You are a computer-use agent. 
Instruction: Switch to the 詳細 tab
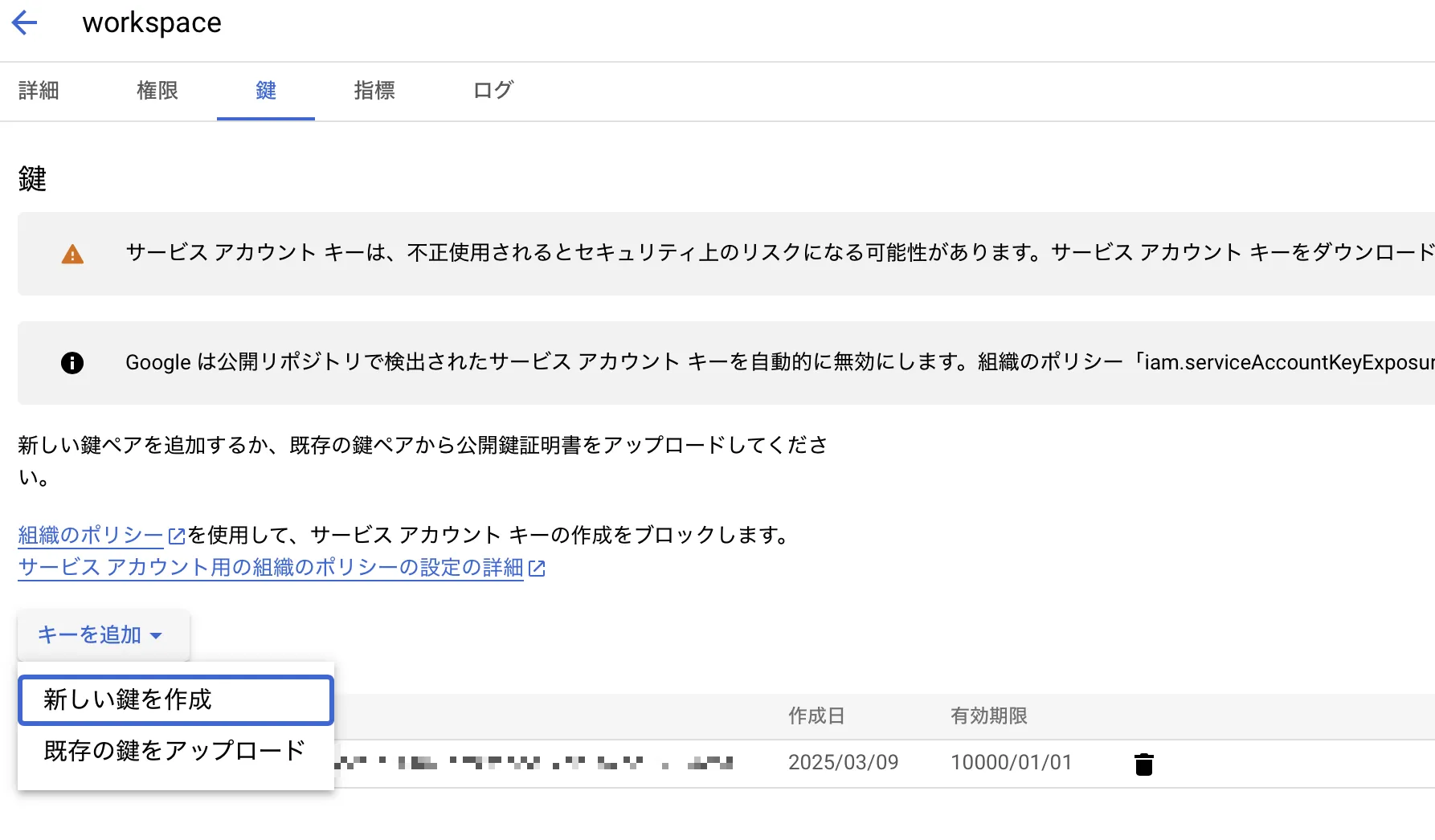tap(39, 91)
